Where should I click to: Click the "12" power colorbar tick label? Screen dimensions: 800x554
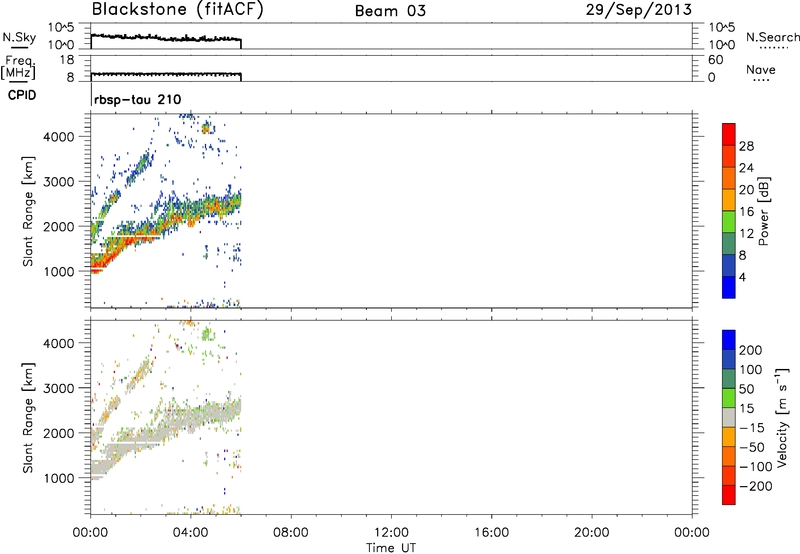746,234
